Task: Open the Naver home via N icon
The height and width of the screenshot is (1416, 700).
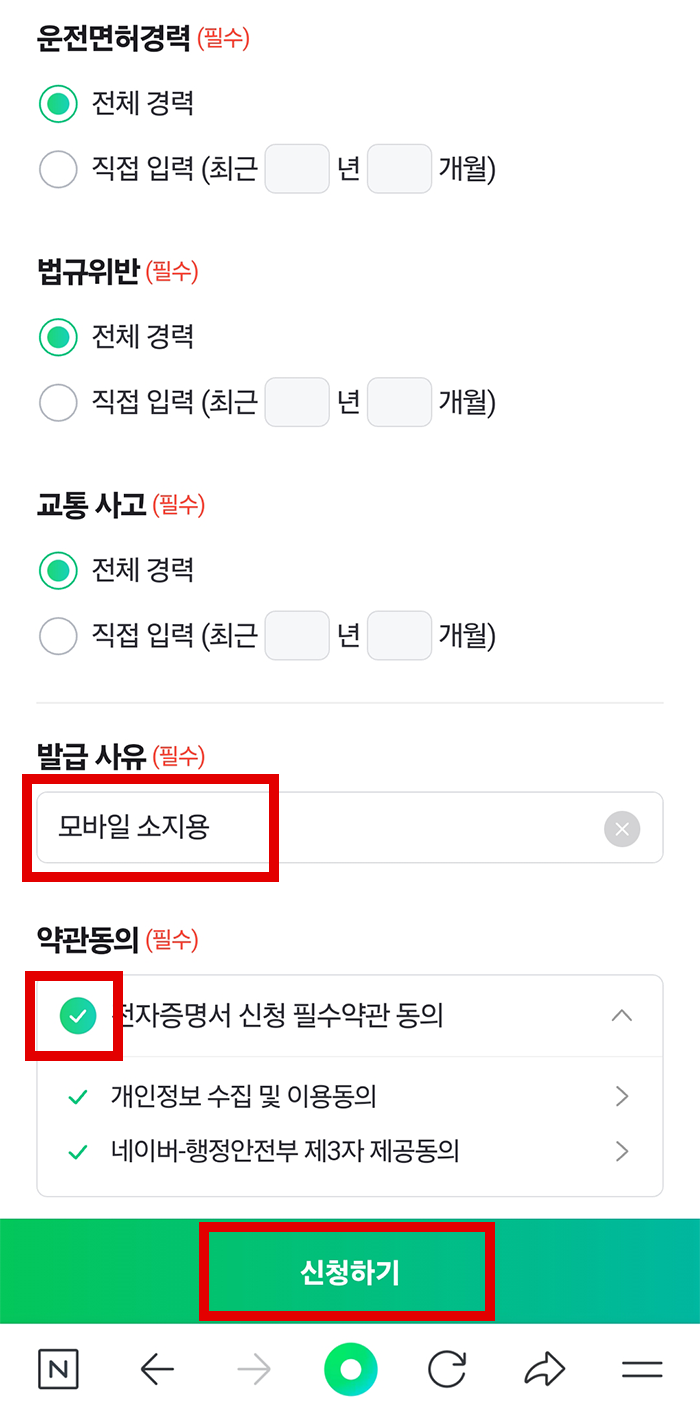Action: coord(58,1369)
